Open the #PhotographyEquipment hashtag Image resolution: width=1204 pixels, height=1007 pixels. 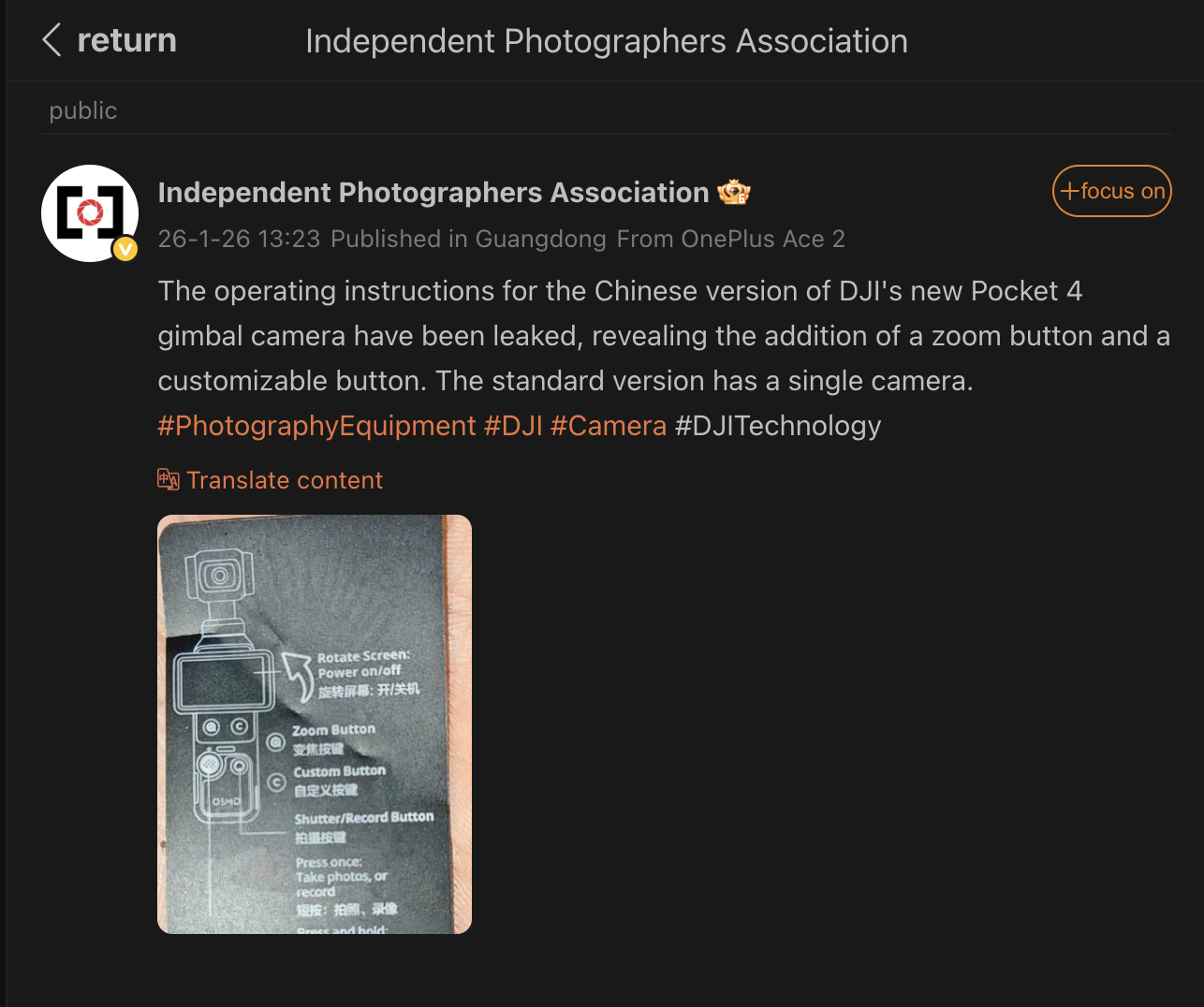click(x=316, y=426)
